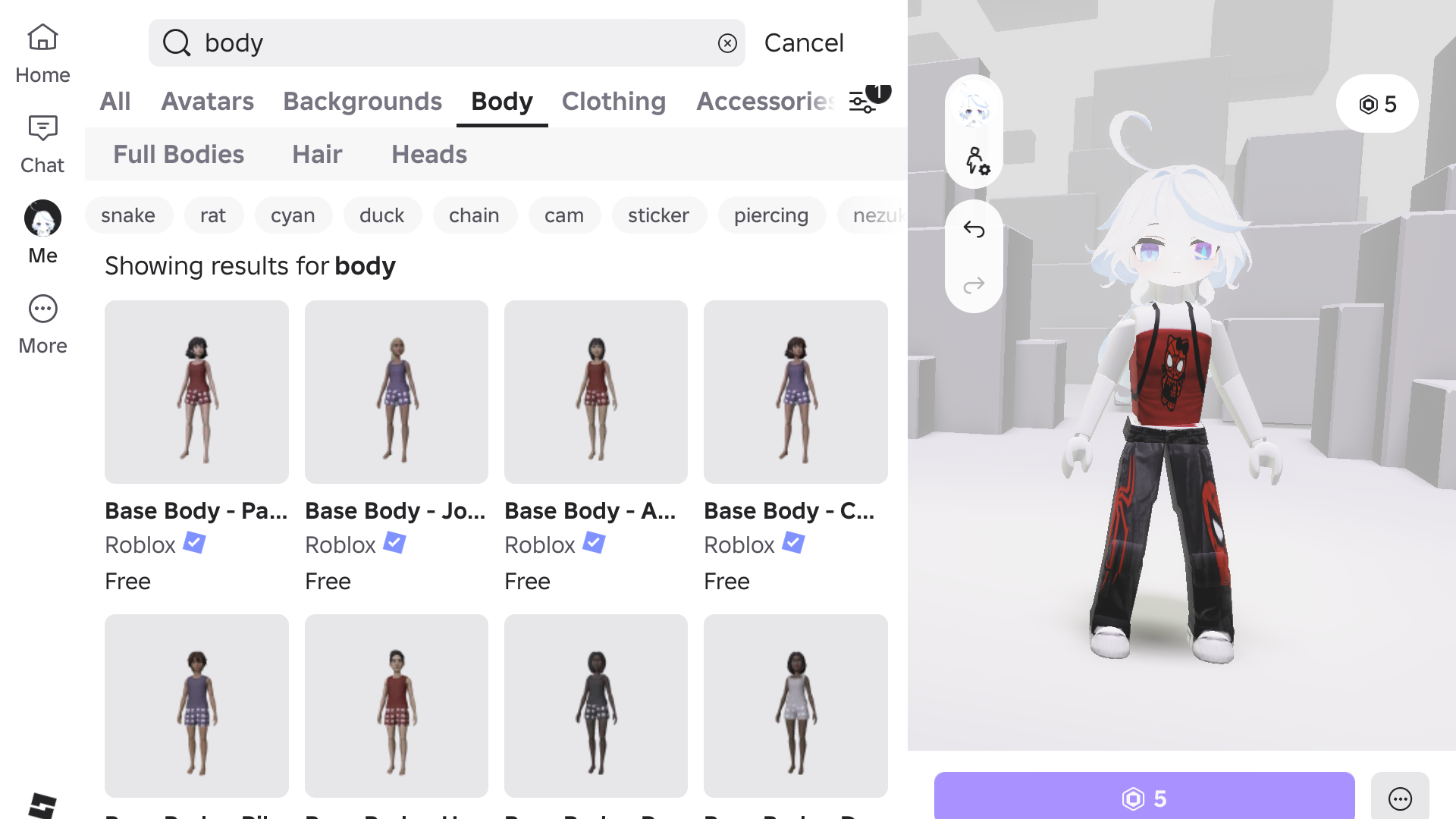Redo the avatar change

tap(974, 285)
